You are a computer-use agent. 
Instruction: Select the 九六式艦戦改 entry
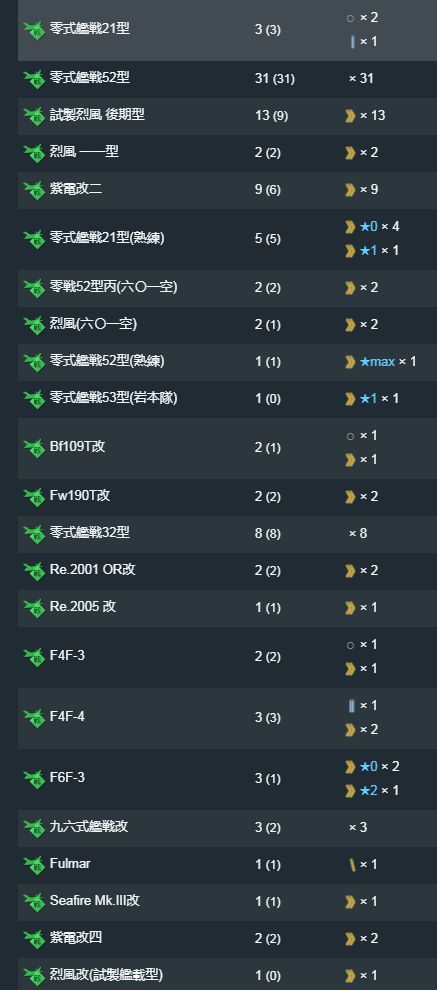pyautogui.click(x=227, y=828)
